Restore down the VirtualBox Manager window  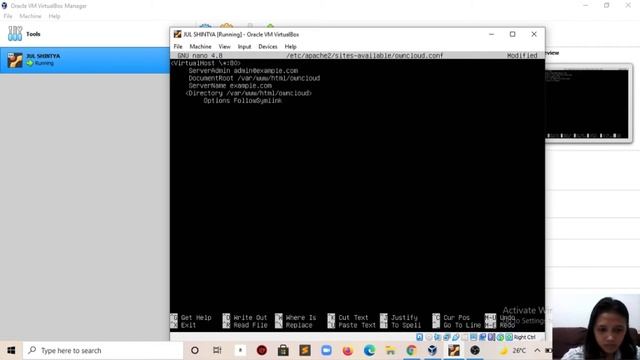[x=607, y=5]
